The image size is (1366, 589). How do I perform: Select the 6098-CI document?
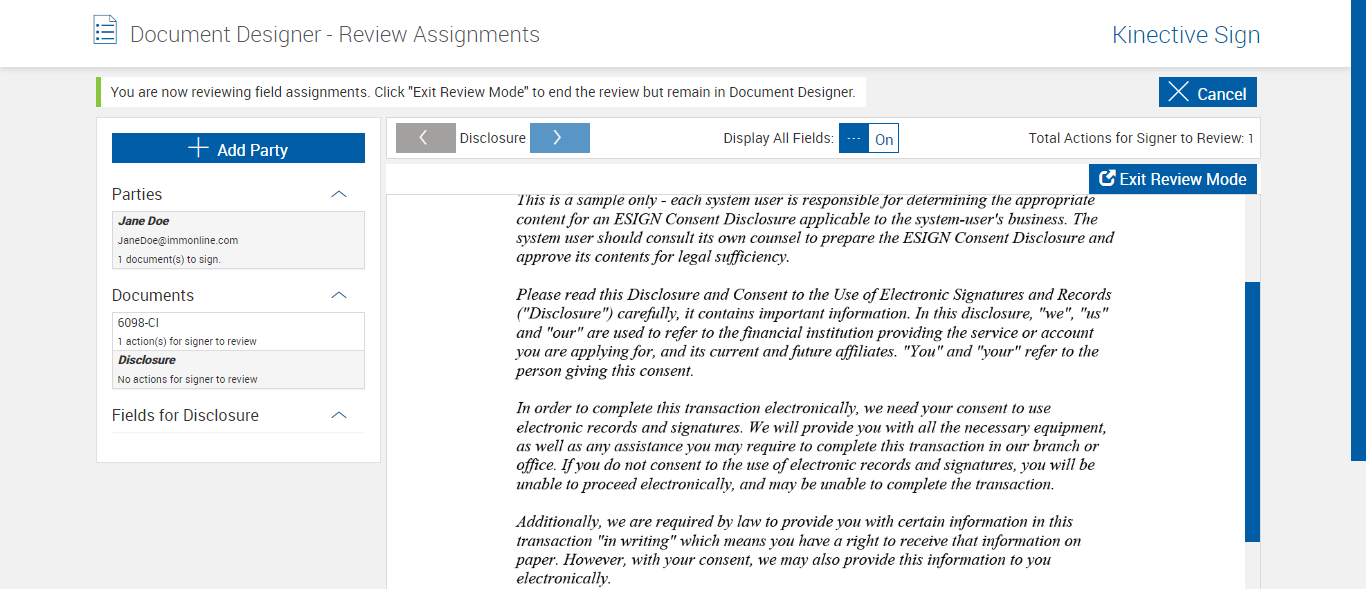(238, 331)
